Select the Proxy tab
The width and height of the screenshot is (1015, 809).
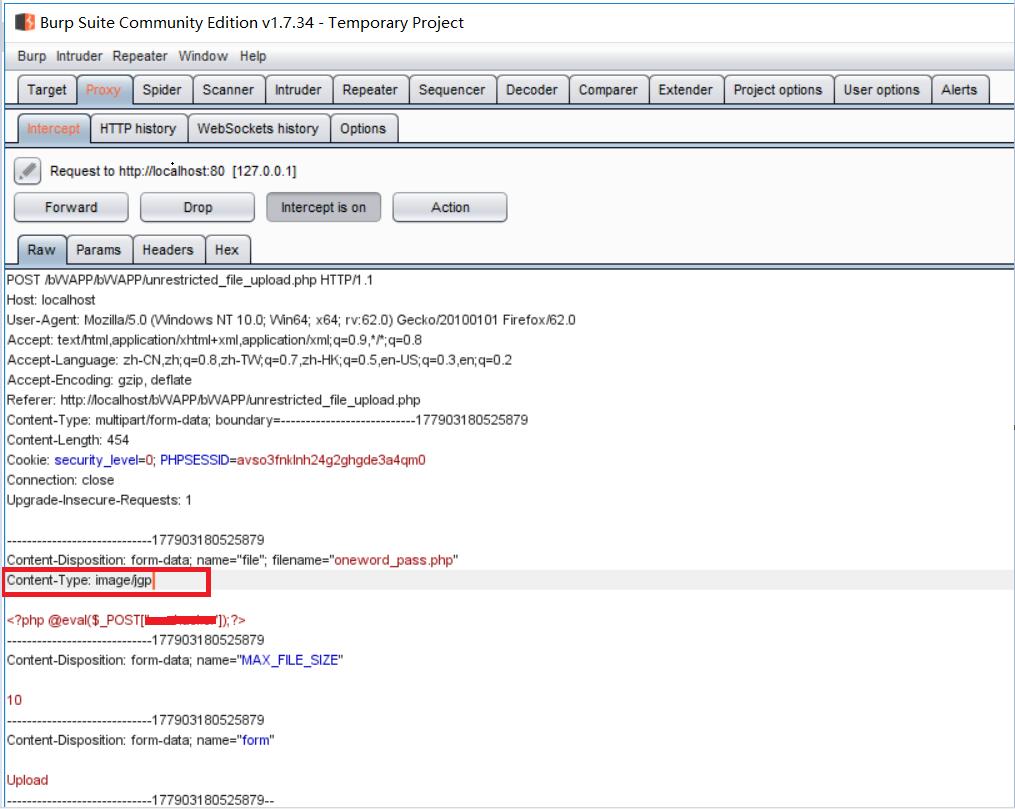[104, 90]
